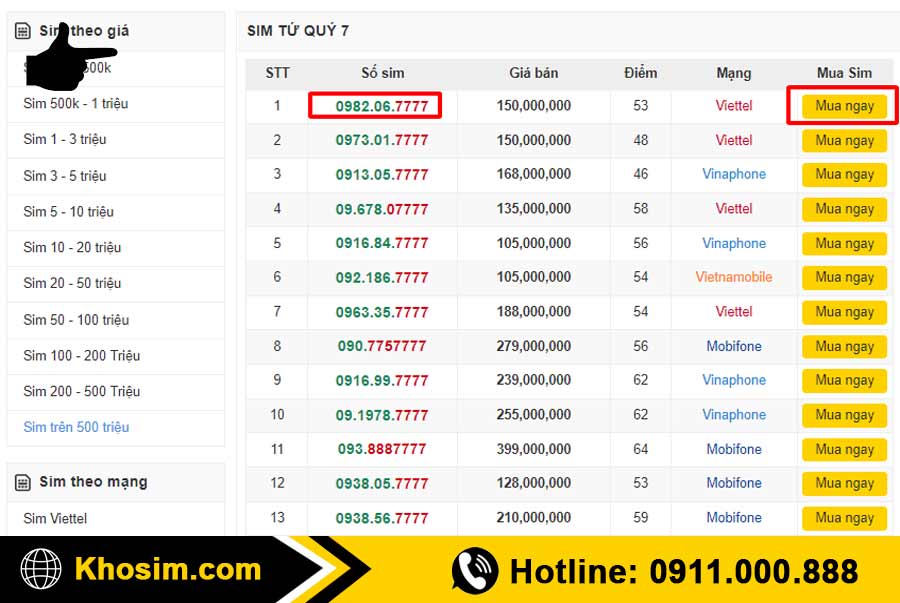Open sim number 09.678.07777
This screenshot has width=900, height=603.
click(382, 209)
